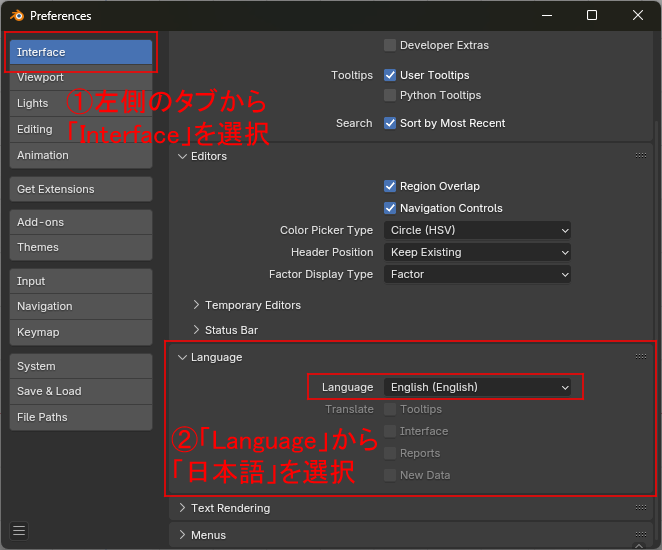Maximize the Preferences window
This screenshot has width=662, height=550.
coord(592,16)
